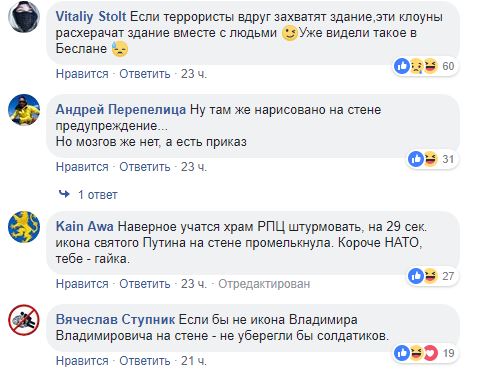Click the reply arrow icon beside '1 ответ'

64,194
